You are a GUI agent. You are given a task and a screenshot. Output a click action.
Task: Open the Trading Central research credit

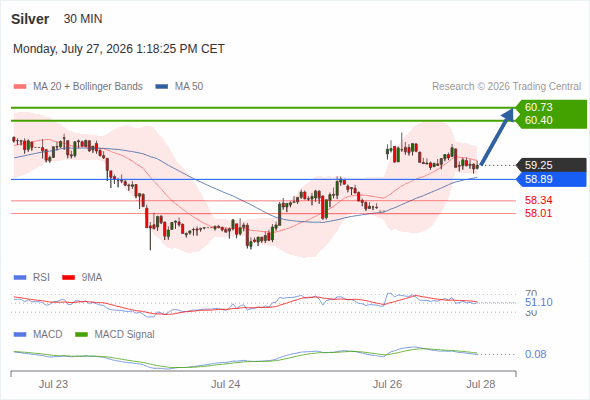click(x=506, y=87)
